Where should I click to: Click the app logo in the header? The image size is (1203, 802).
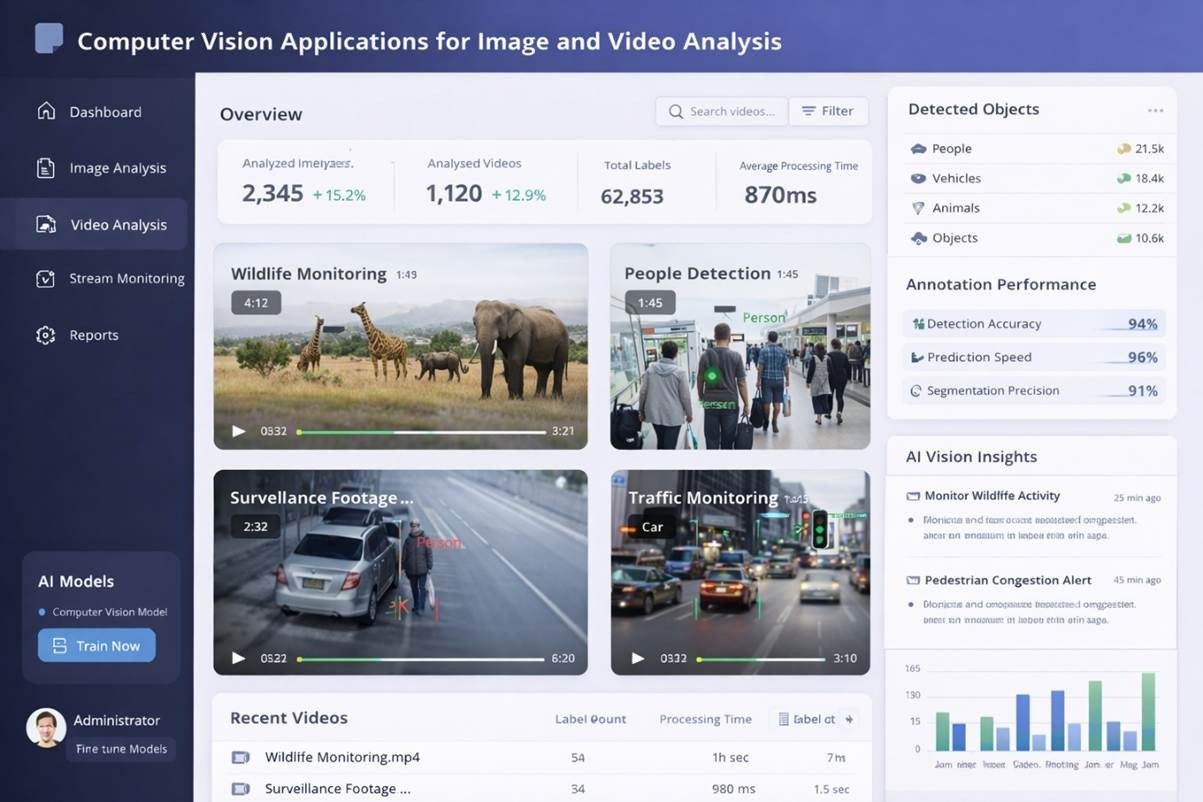pyautogui.click(x=49, y=39)
